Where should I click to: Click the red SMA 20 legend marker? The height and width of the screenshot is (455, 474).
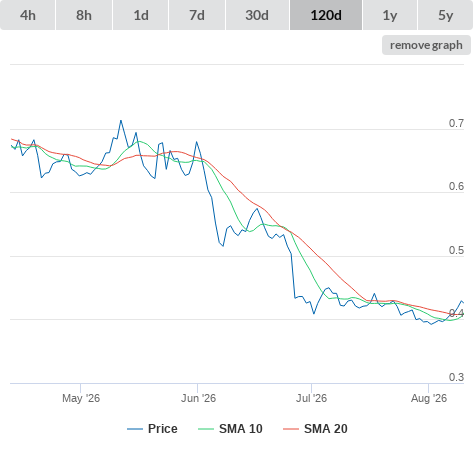tap(291, 429)
